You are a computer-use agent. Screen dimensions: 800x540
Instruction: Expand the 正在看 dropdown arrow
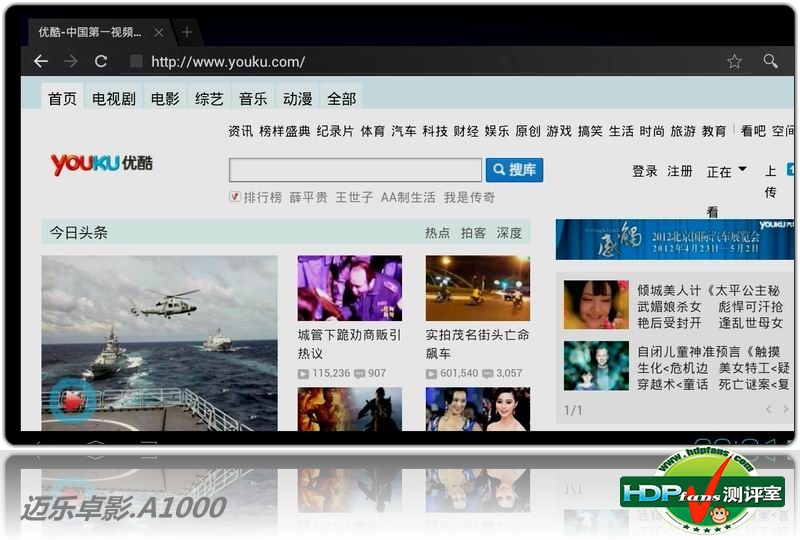[x=743, y=169]
